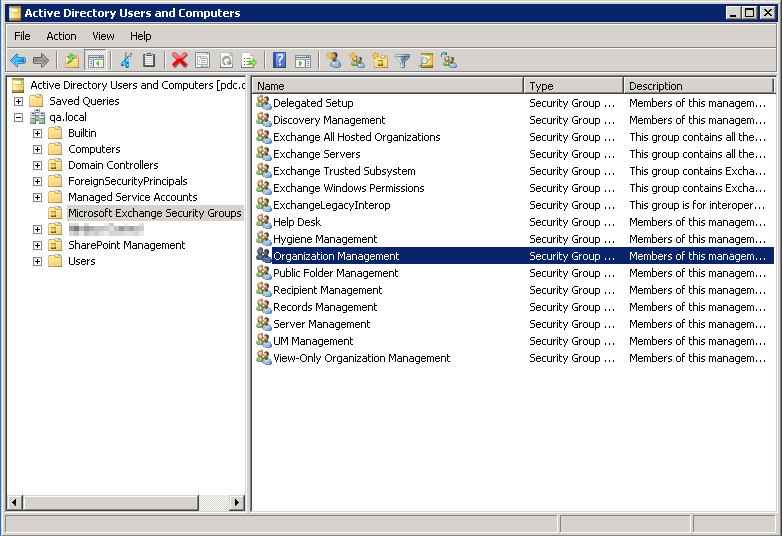This screenshot has height=536, width=782.
Task: Expand the Saved Queries node
Action: click(18, 101)
